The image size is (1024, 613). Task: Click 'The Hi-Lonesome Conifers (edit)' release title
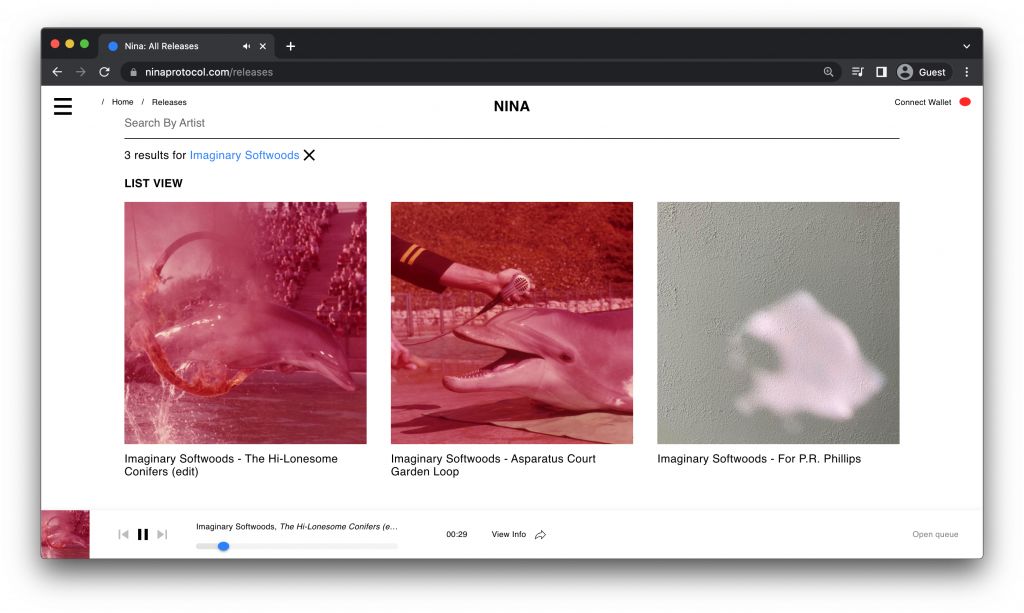point(231,465)
